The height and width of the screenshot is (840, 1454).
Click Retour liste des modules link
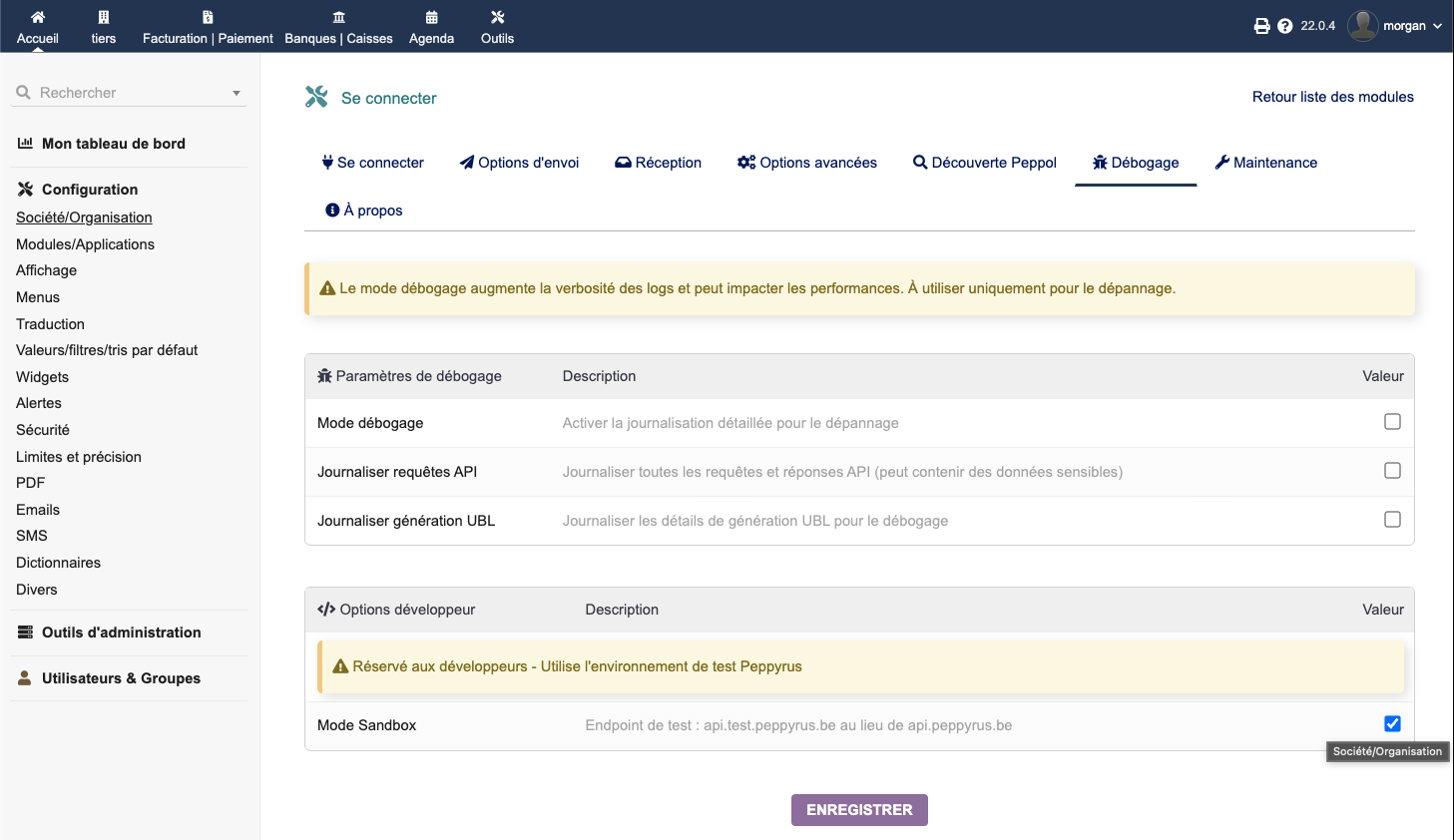[1332, 97]
